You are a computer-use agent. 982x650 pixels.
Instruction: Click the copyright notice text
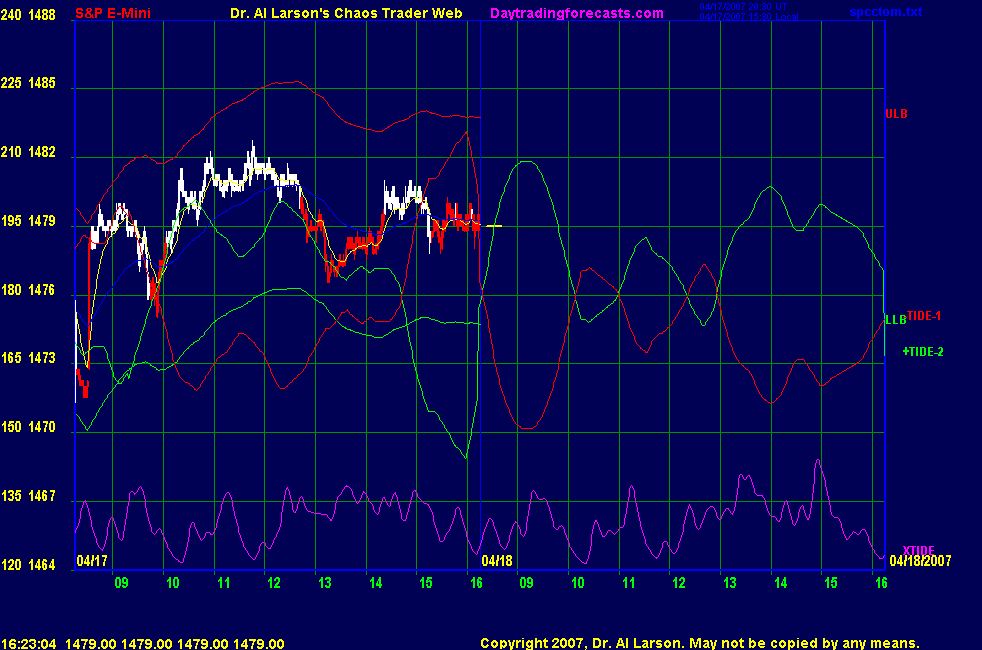pos(699,644)
